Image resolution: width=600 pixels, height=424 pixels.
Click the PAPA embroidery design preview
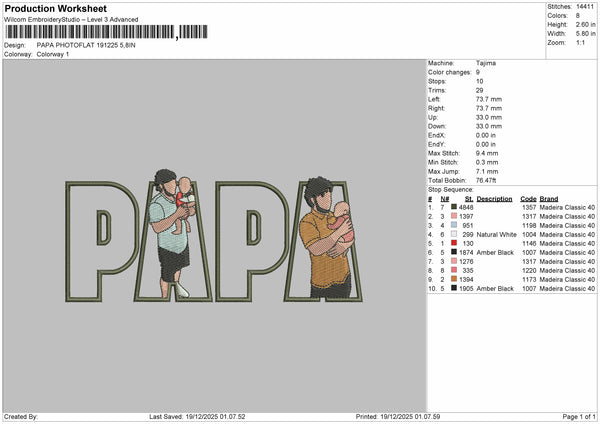coord(214,235)
